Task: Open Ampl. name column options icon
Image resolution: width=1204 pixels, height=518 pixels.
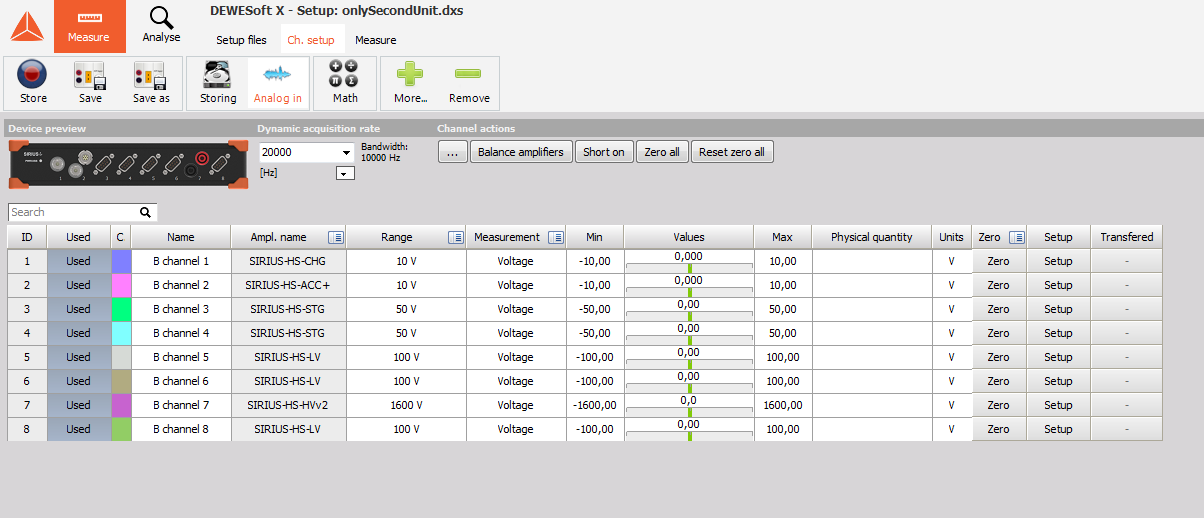Action: 336,237
